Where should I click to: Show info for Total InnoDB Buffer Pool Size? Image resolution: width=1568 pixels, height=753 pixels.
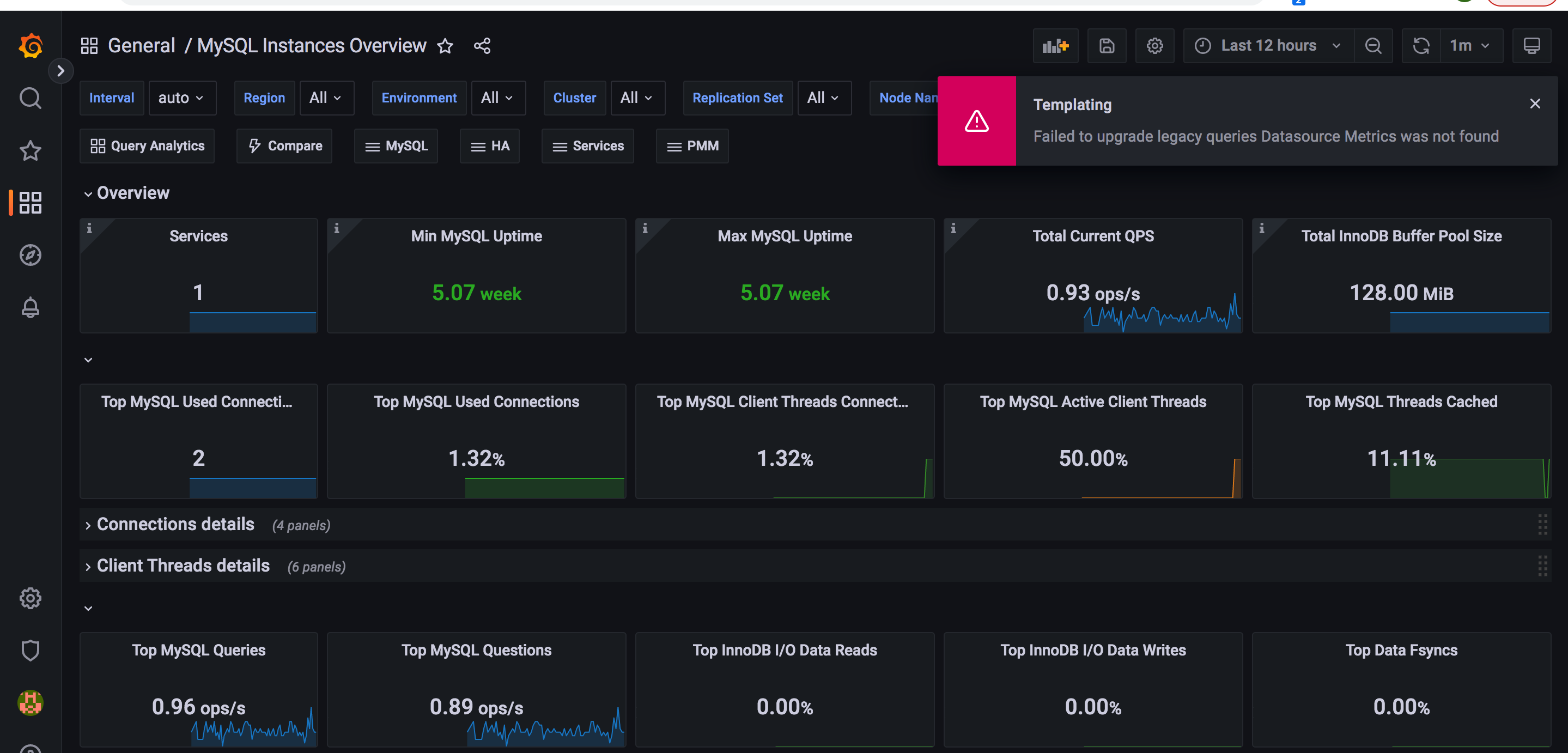click(x=1262, y=228)
